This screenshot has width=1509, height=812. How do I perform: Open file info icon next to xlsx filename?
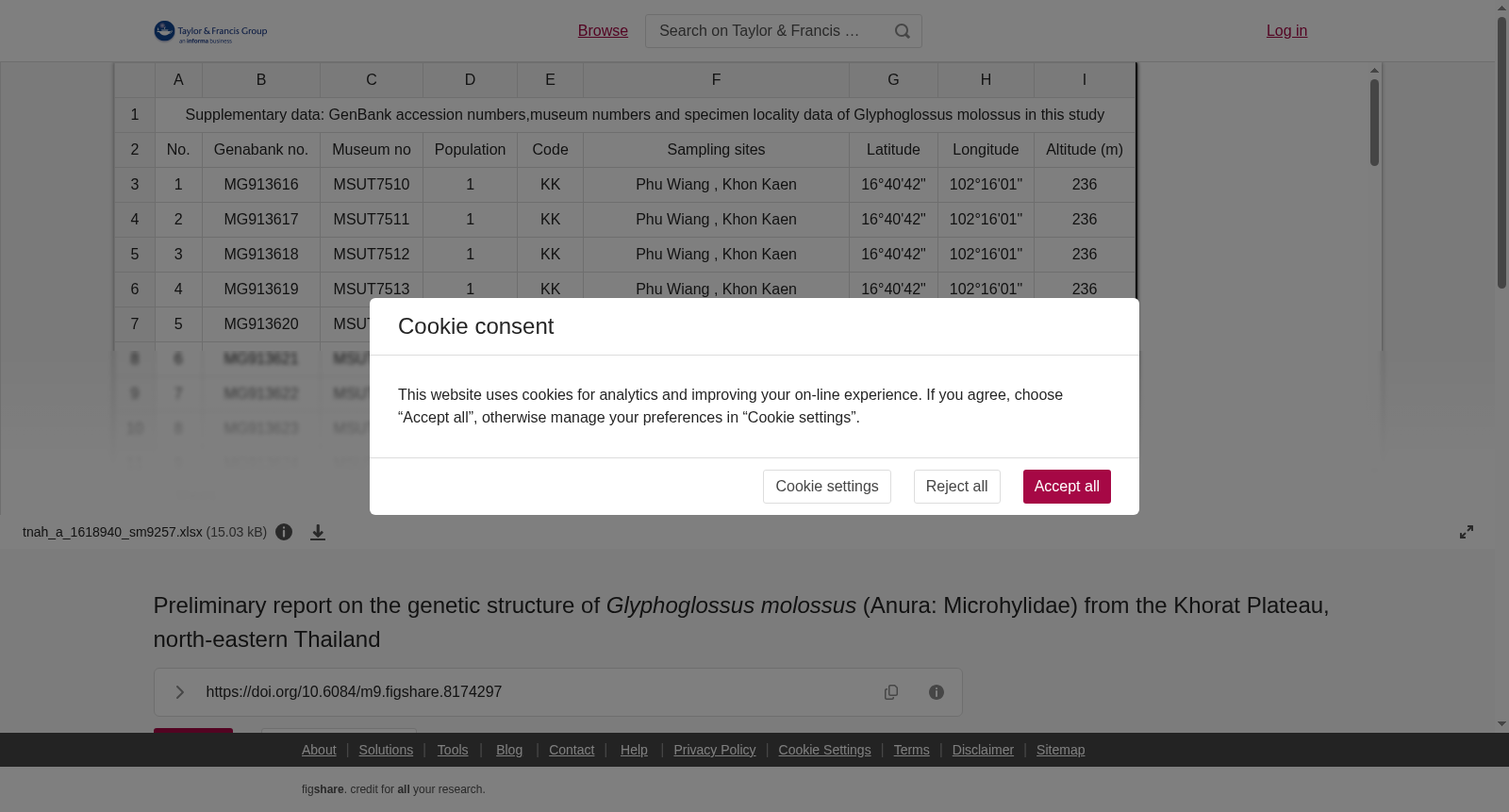284,532
